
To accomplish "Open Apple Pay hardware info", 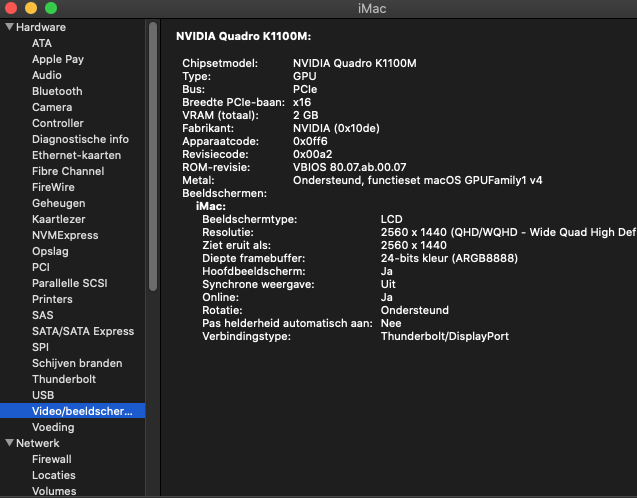I will [58, 59].
